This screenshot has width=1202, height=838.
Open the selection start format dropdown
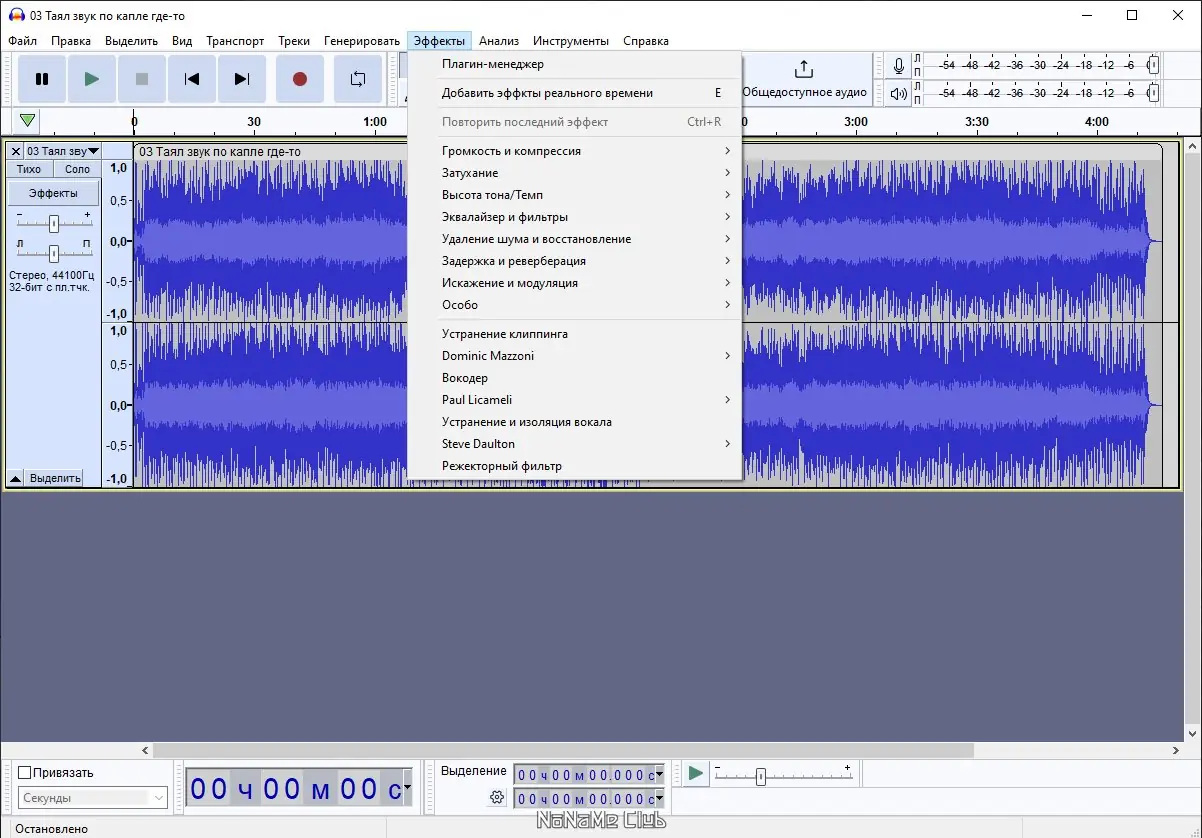tap(660, 775)
